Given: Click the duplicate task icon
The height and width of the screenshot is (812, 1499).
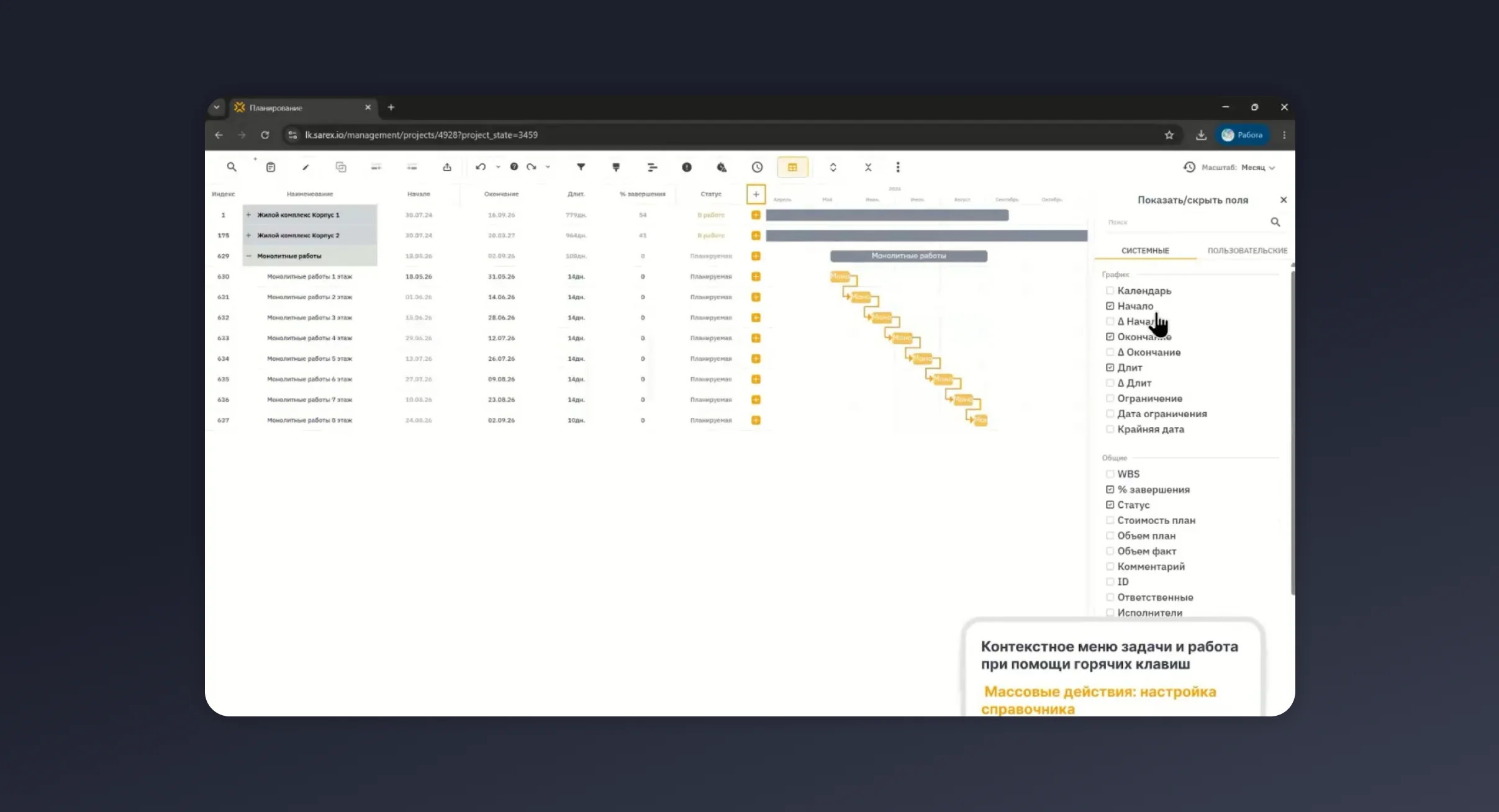Looking at the screenshot, I should pyautogui.click(x=341, y=167).
